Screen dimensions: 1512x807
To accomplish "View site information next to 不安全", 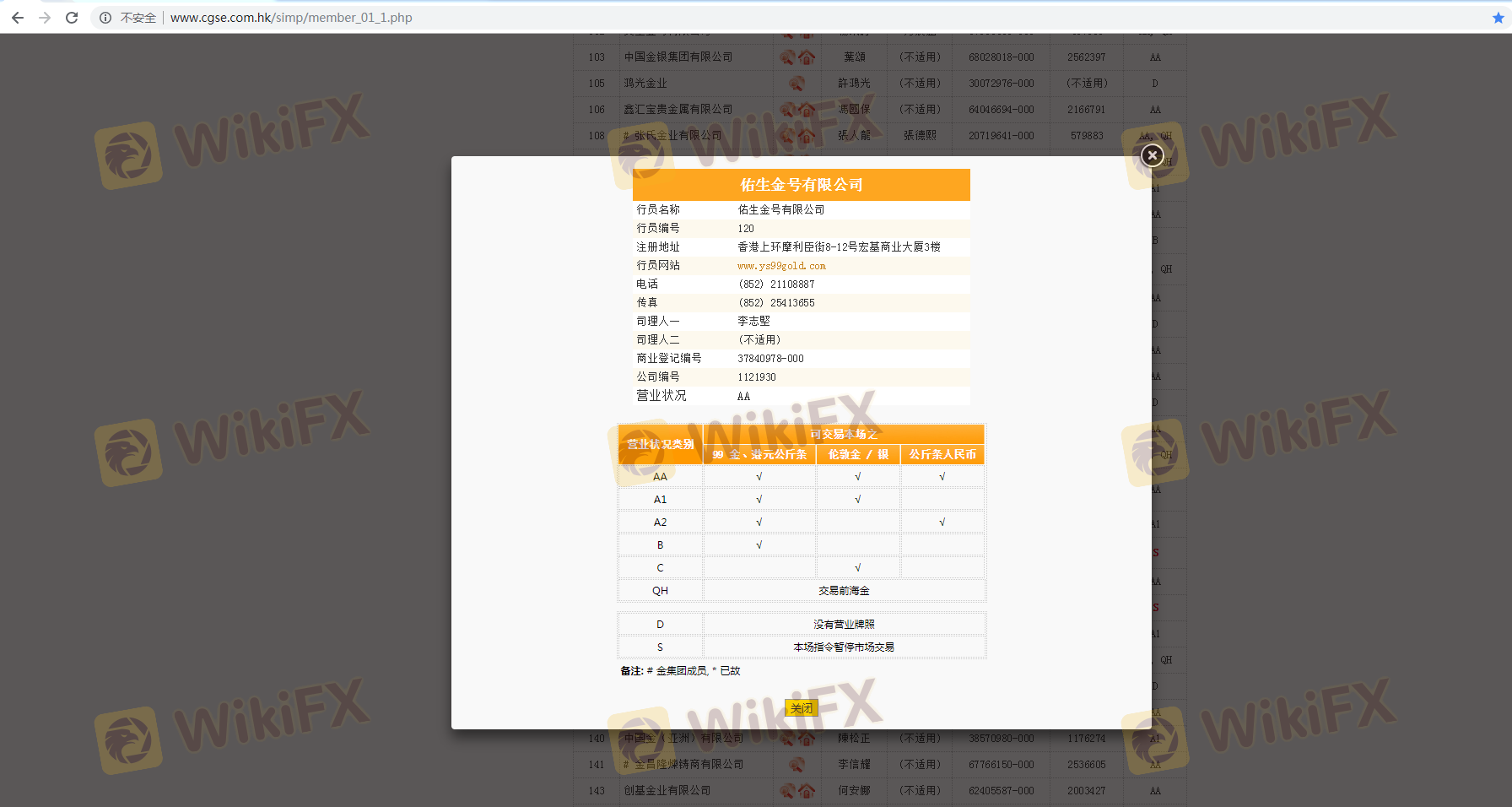I will (x=105, y=18).
